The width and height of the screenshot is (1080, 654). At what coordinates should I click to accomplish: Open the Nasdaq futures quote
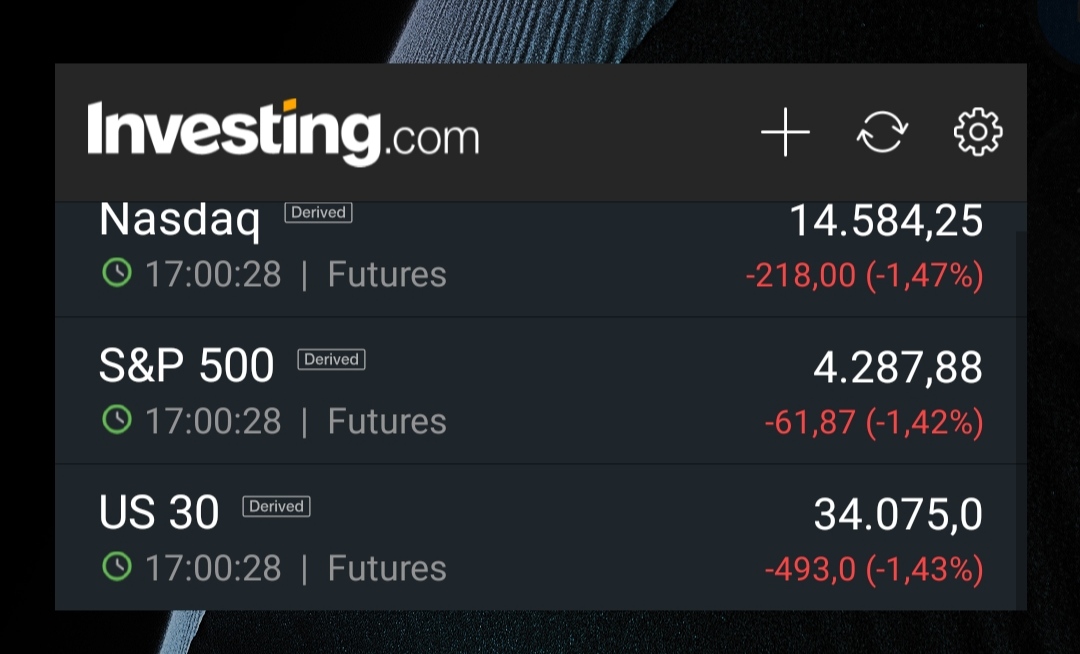180,220
